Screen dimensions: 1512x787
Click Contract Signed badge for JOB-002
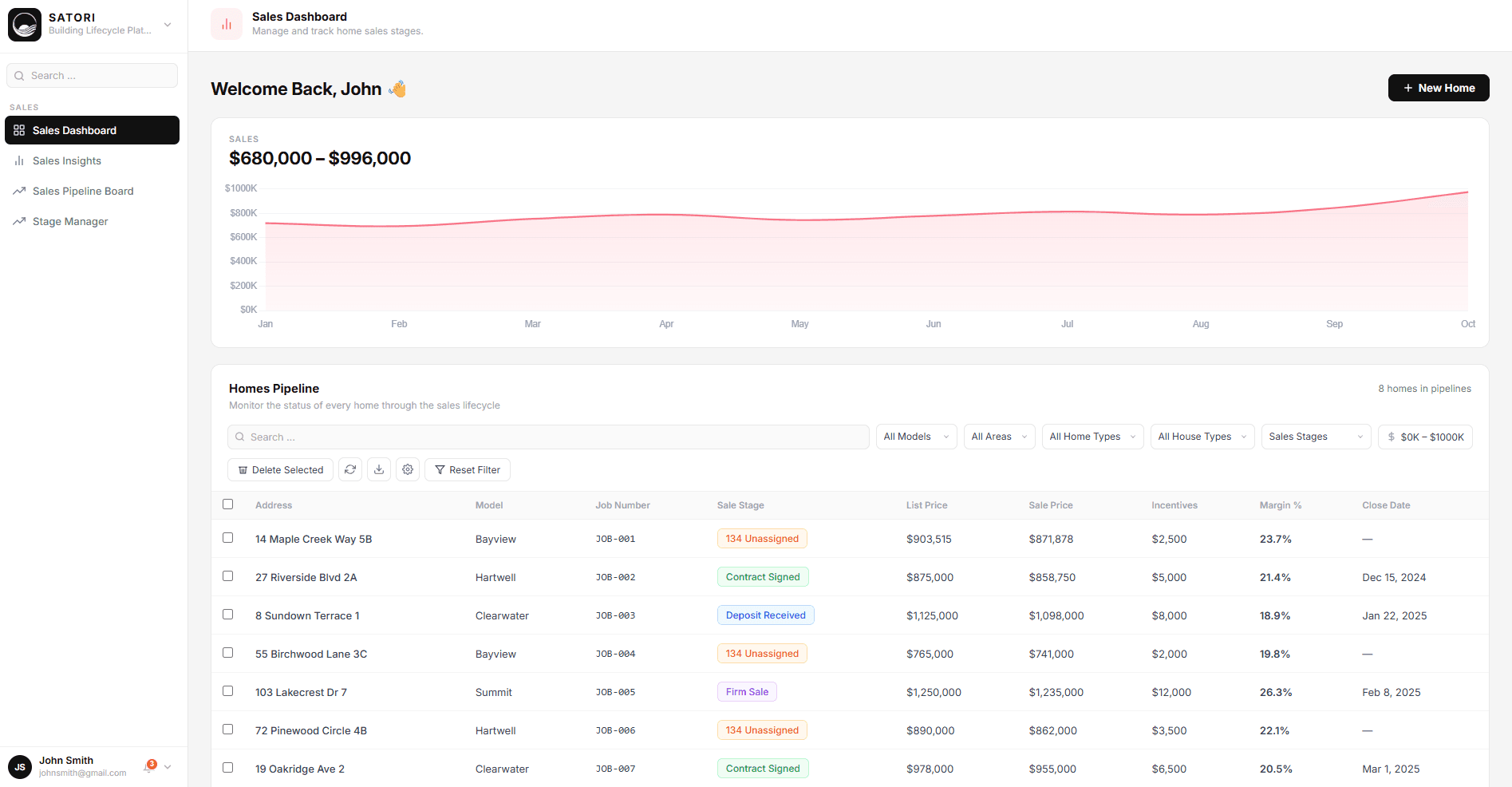coord(763,577)
